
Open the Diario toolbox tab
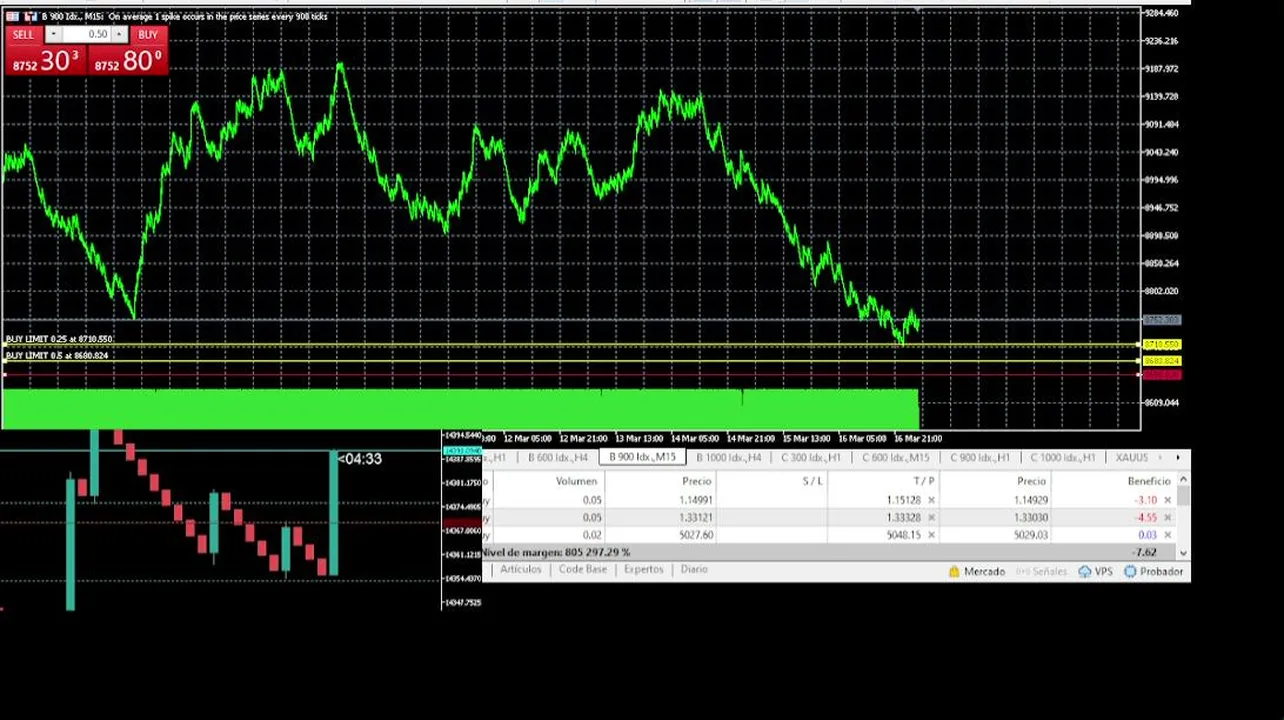click(694, 570)
